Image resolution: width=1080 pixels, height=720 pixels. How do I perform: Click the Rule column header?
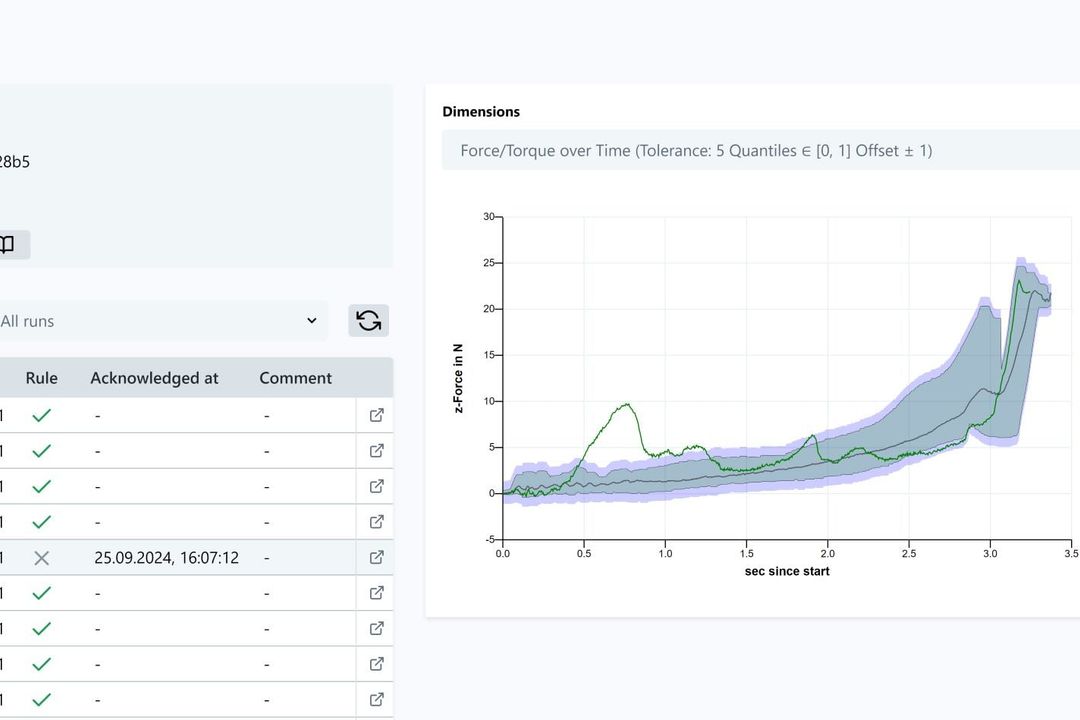pyautogui.click(x=41, y=378)
